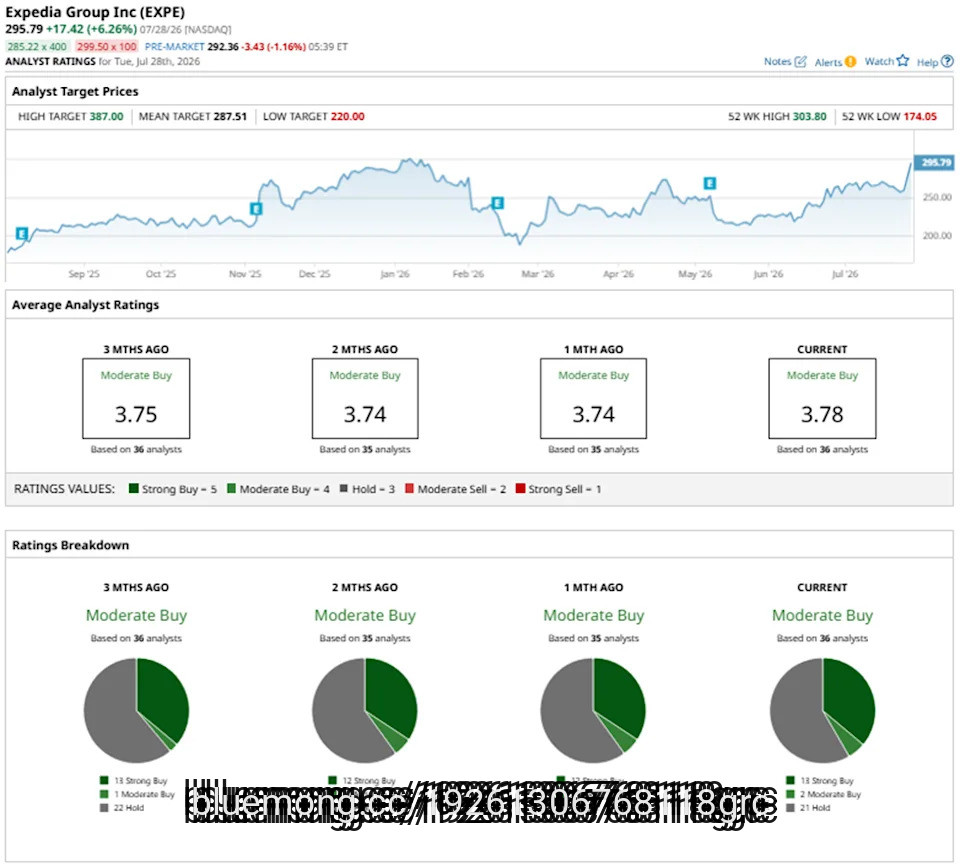Click the RATINGS VALUES: label
Image resolution: width=960 pixels, height=866 pixels.
[64, 489]
